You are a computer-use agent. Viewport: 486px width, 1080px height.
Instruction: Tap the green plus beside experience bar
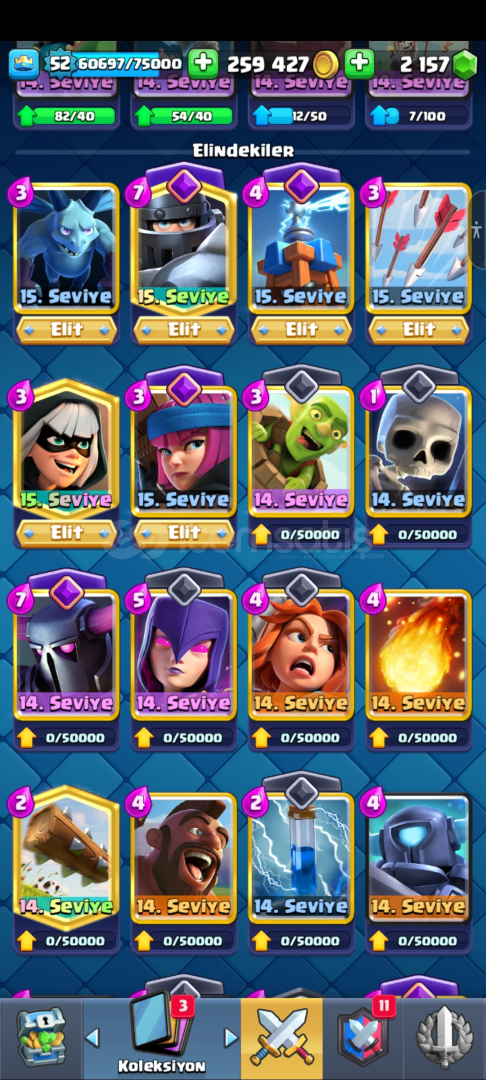(x=203, y=64)
